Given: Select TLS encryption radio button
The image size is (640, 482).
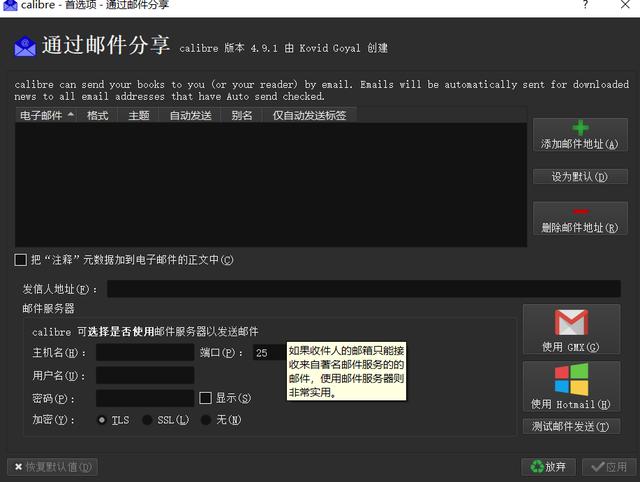Looking at the screenshot, I should [x=102, y=420].
